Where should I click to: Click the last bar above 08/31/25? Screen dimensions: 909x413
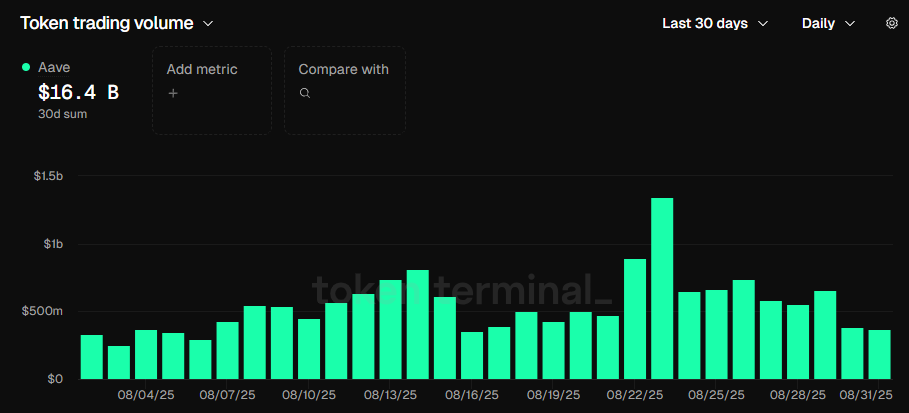click(879, 354)
